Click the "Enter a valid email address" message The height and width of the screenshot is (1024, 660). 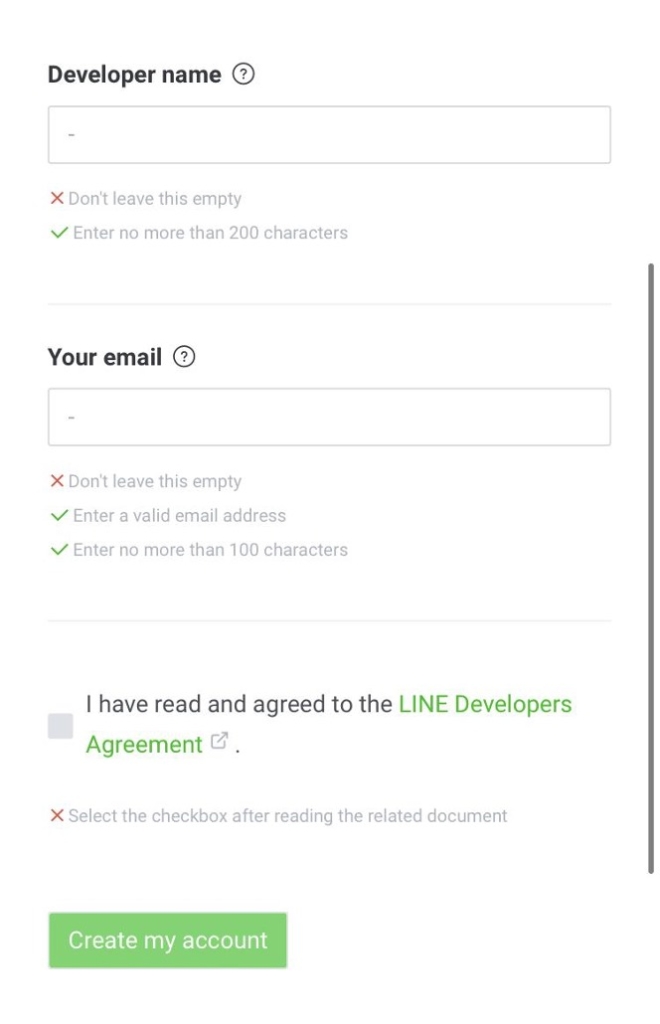[x=179, y=516]
